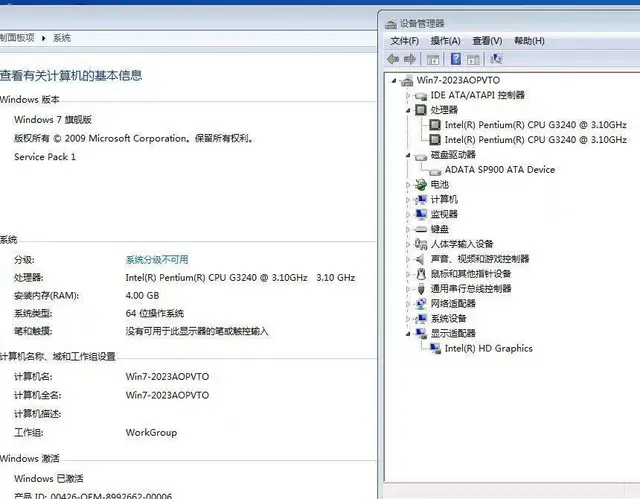Screen dimensions: 640x499
Task: Click the Forward arrow in Device Manager toolbar
Action: tap(410, 59)
